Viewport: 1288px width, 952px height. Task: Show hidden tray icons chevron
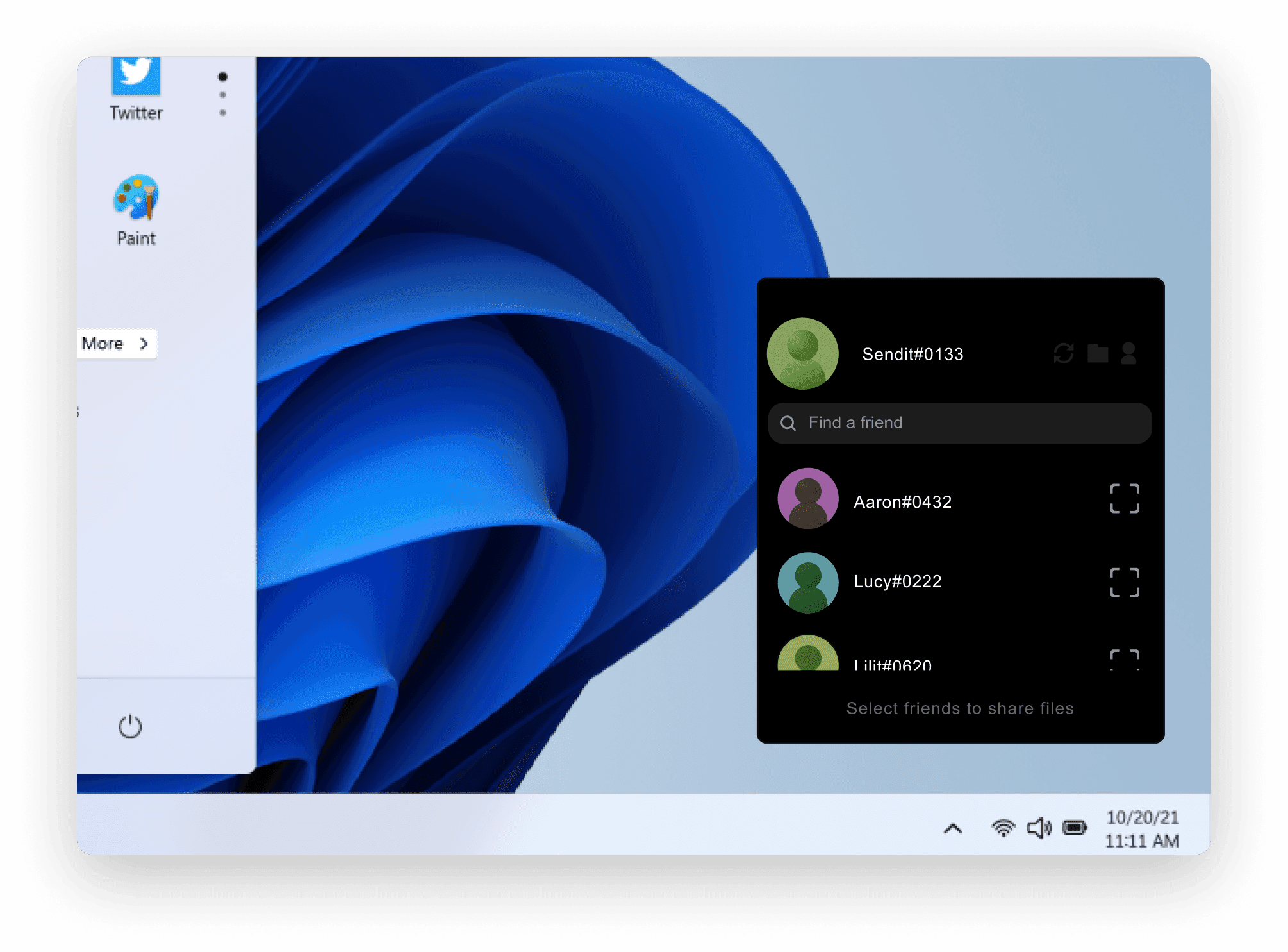coord(953,829)
